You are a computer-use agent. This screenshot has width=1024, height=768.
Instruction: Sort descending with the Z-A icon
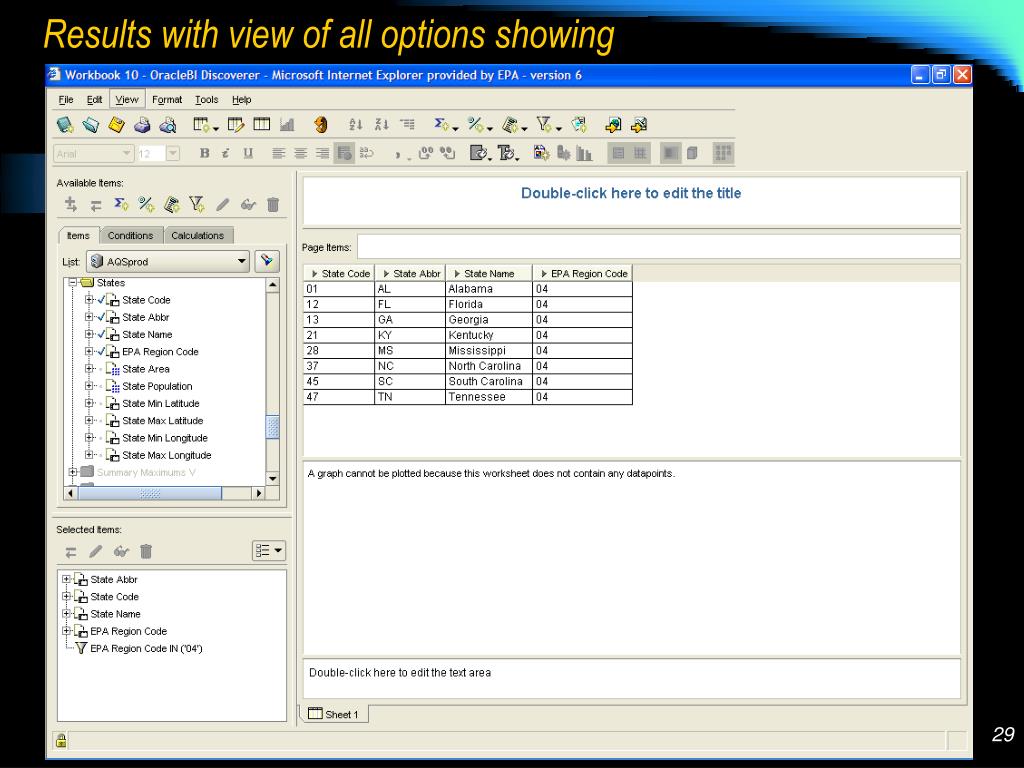[x=381, y=124]
